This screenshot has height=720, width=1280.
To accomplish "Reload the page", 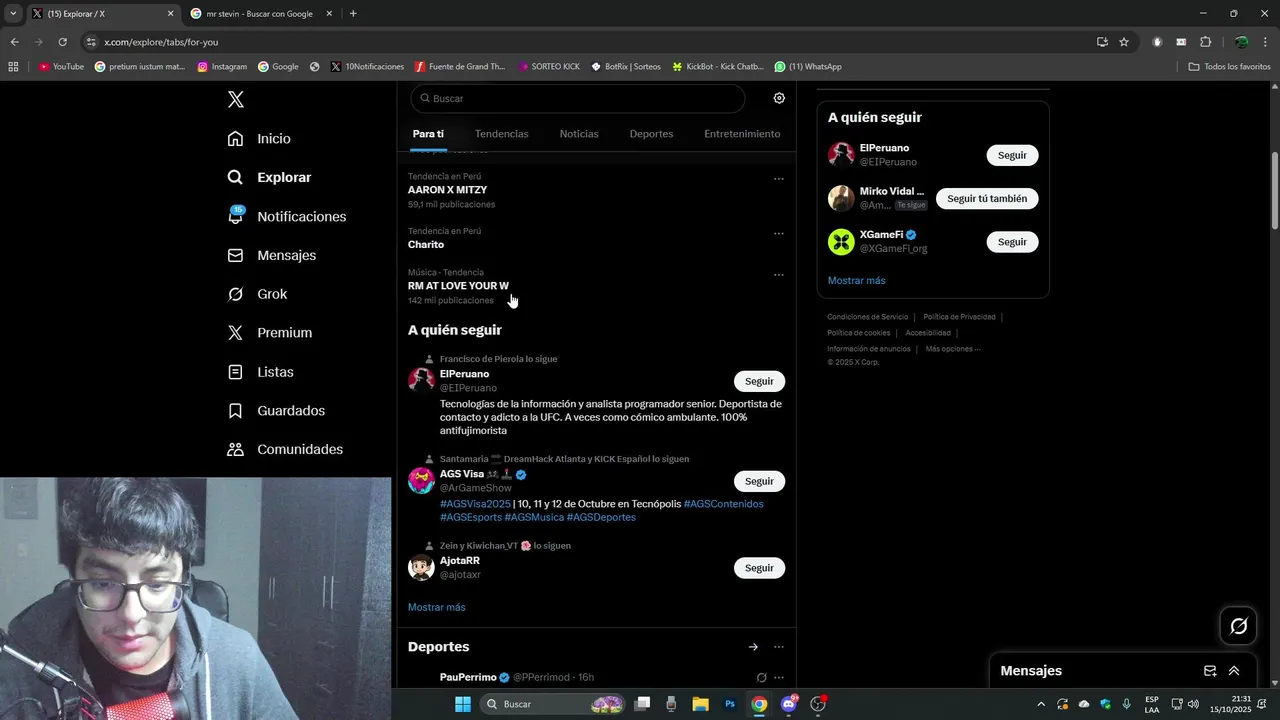I will click(x=62, y=42).
